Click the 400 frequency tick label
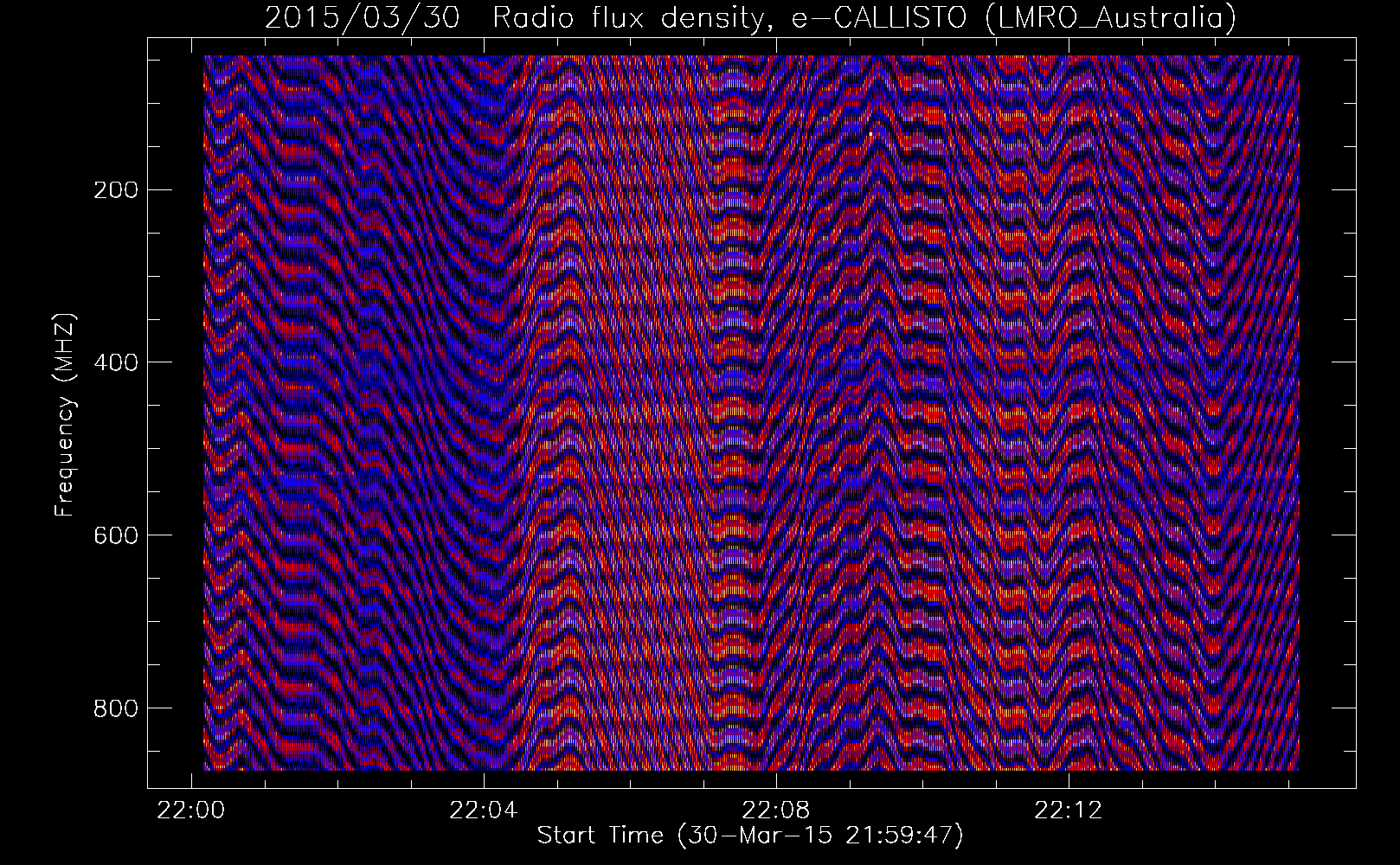Viewport: 1400px width, 865px height. pyautogui.click(x=115, y=362)
